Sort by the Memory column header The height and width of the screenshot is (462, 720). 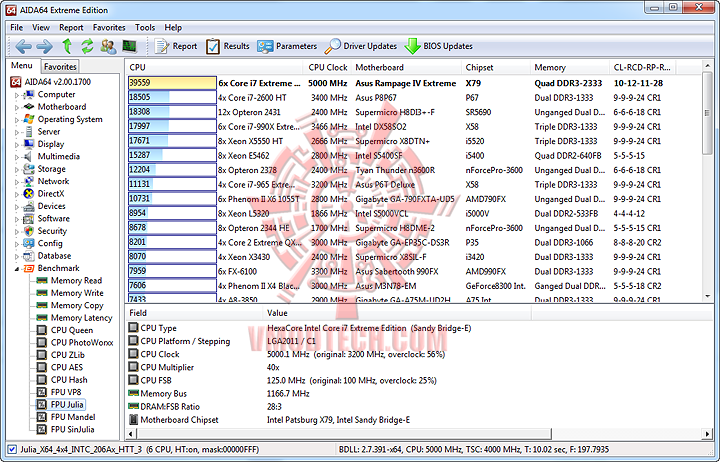(569, 67)
